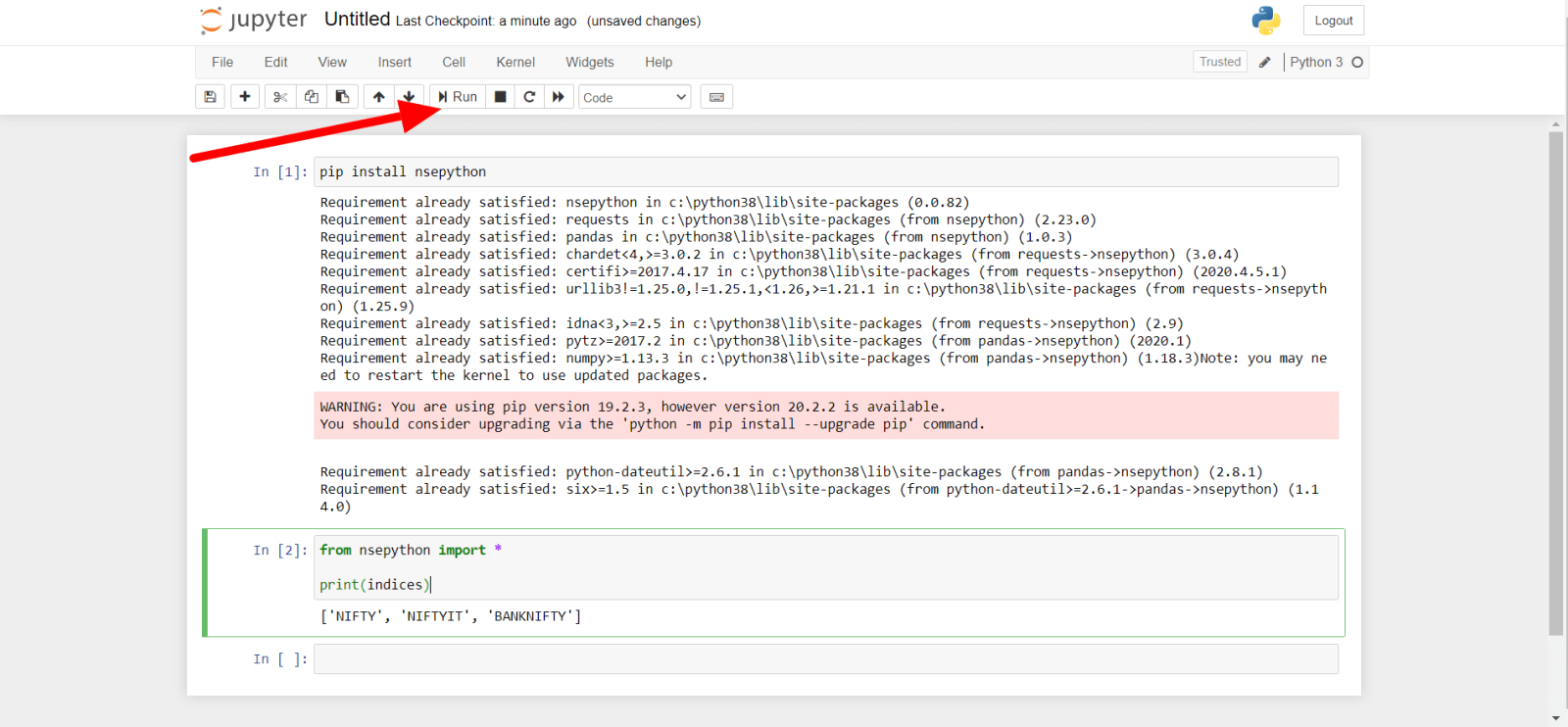
Task: Click into the print(indices) code cell
Action: pyautogui.click(x=826, y=567)
